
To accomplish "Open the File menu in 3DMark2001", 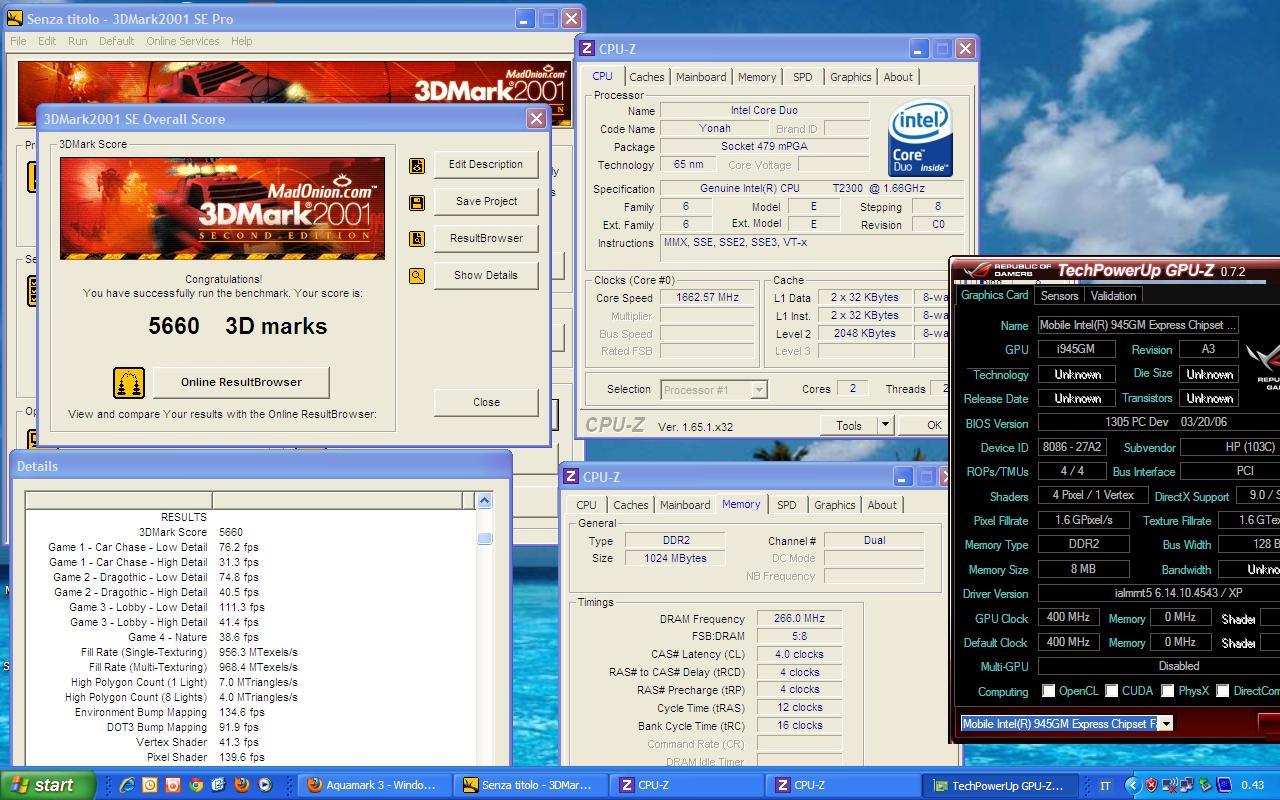I will point(18,41).
